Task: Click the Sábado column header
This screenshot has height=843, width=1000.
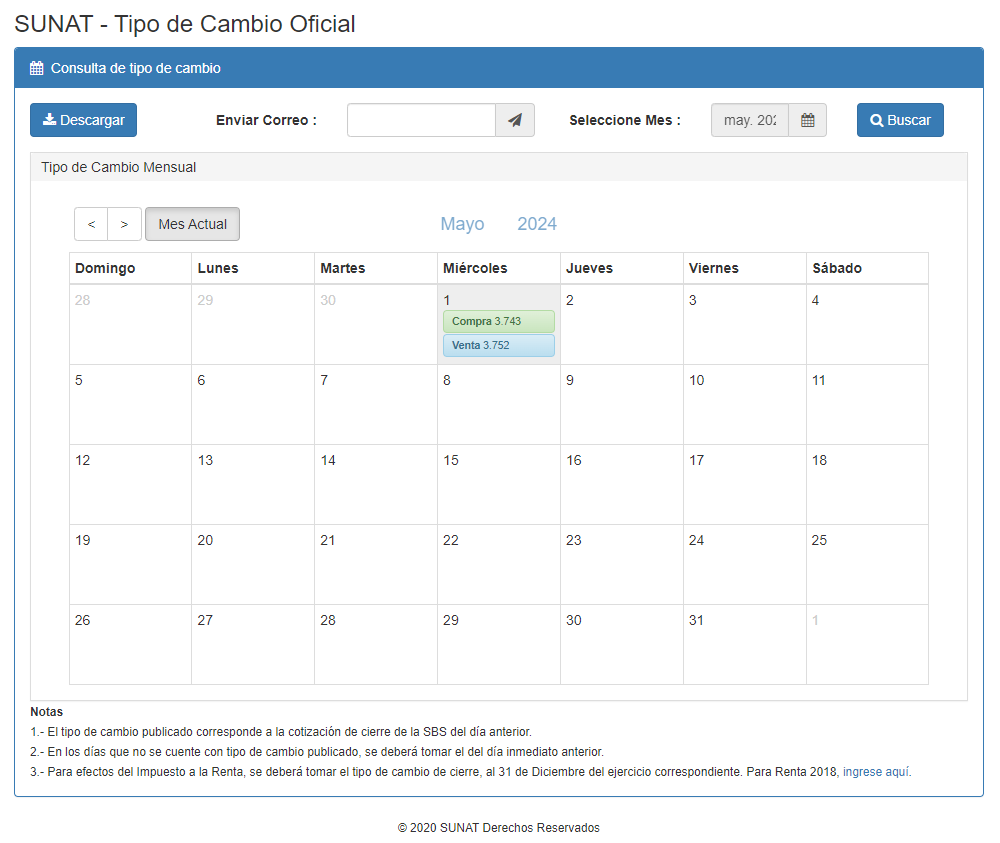Action: pyautogui.click(x=867, y=268)
